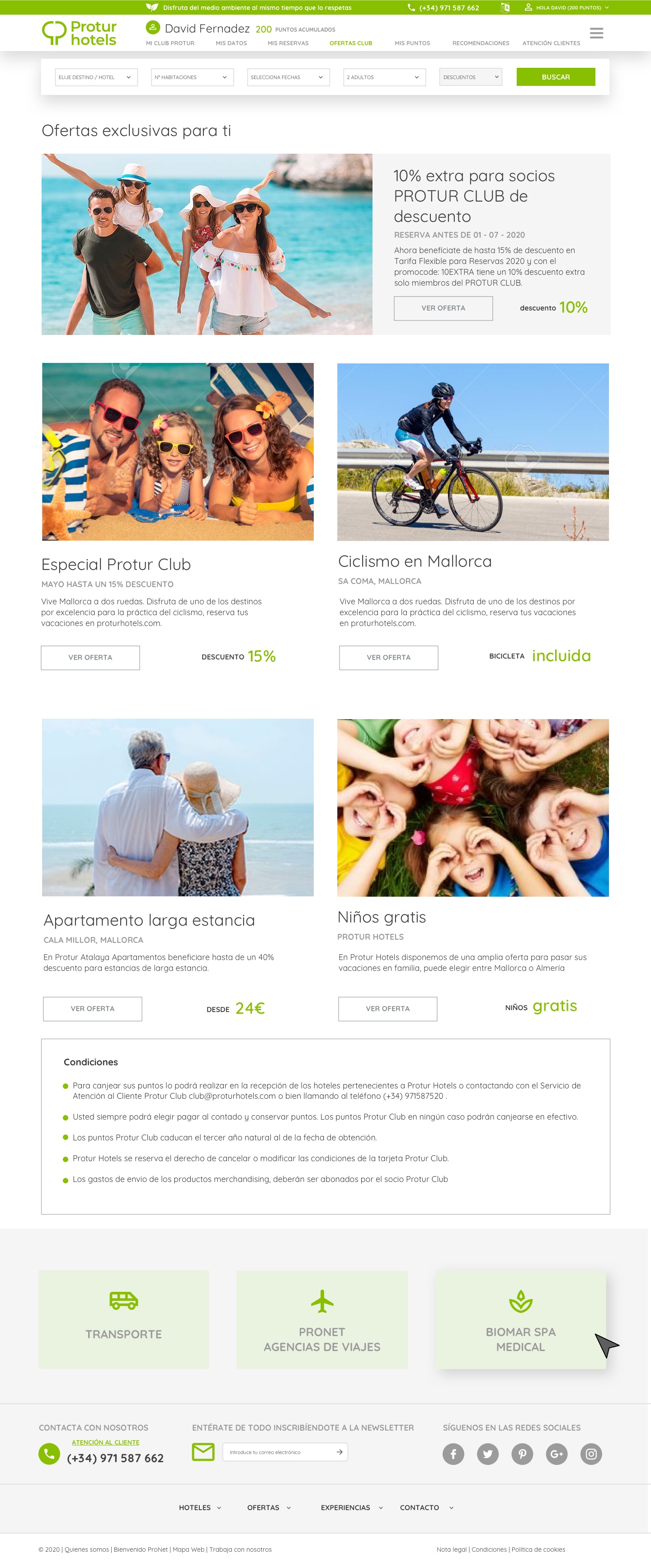Click the Facebook social icon

pos(453,1454)
